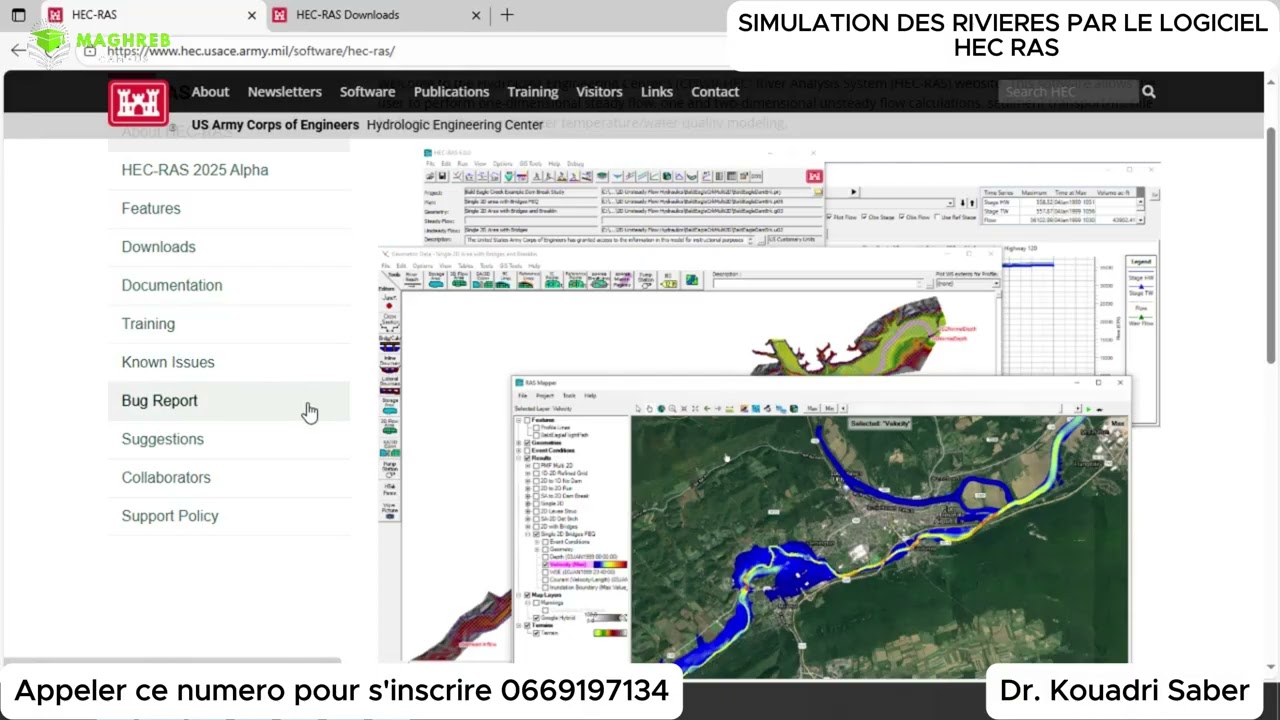Expand PMF Mult 2D results node
The width and height of the screenshot is (1280, 720).
527,466
